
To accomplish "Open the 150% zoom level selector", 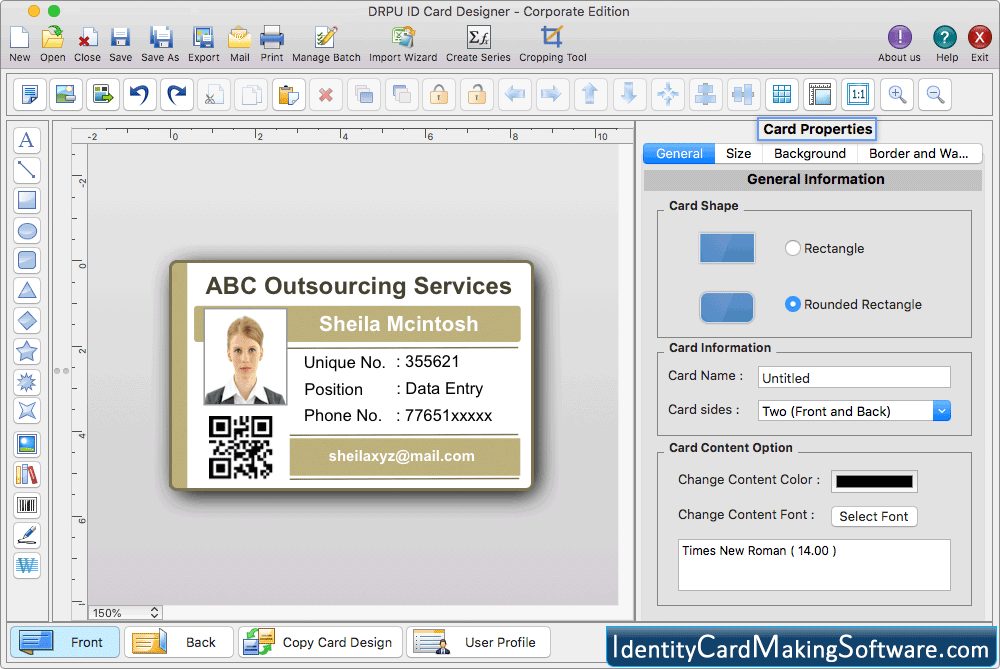I will (x=125, y=613).
